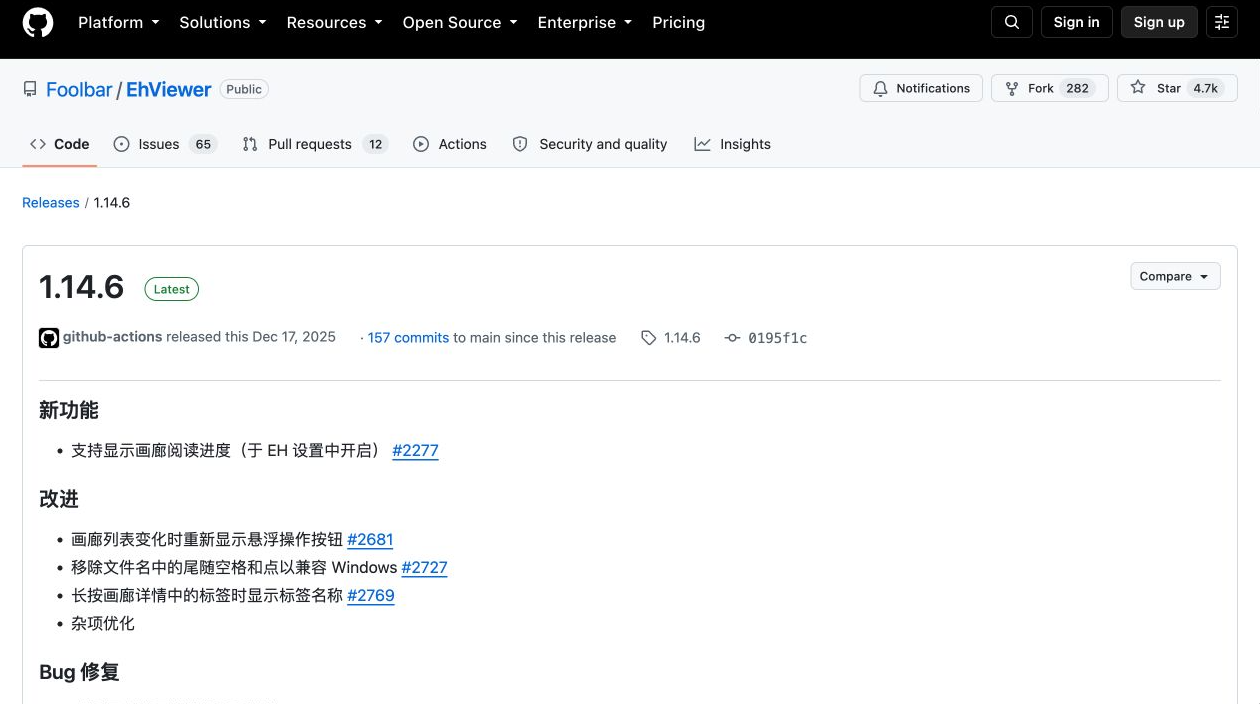Screen dimensions: 1260x704
Task: Go to the Pricing page
Action: [x=678, y=22]
